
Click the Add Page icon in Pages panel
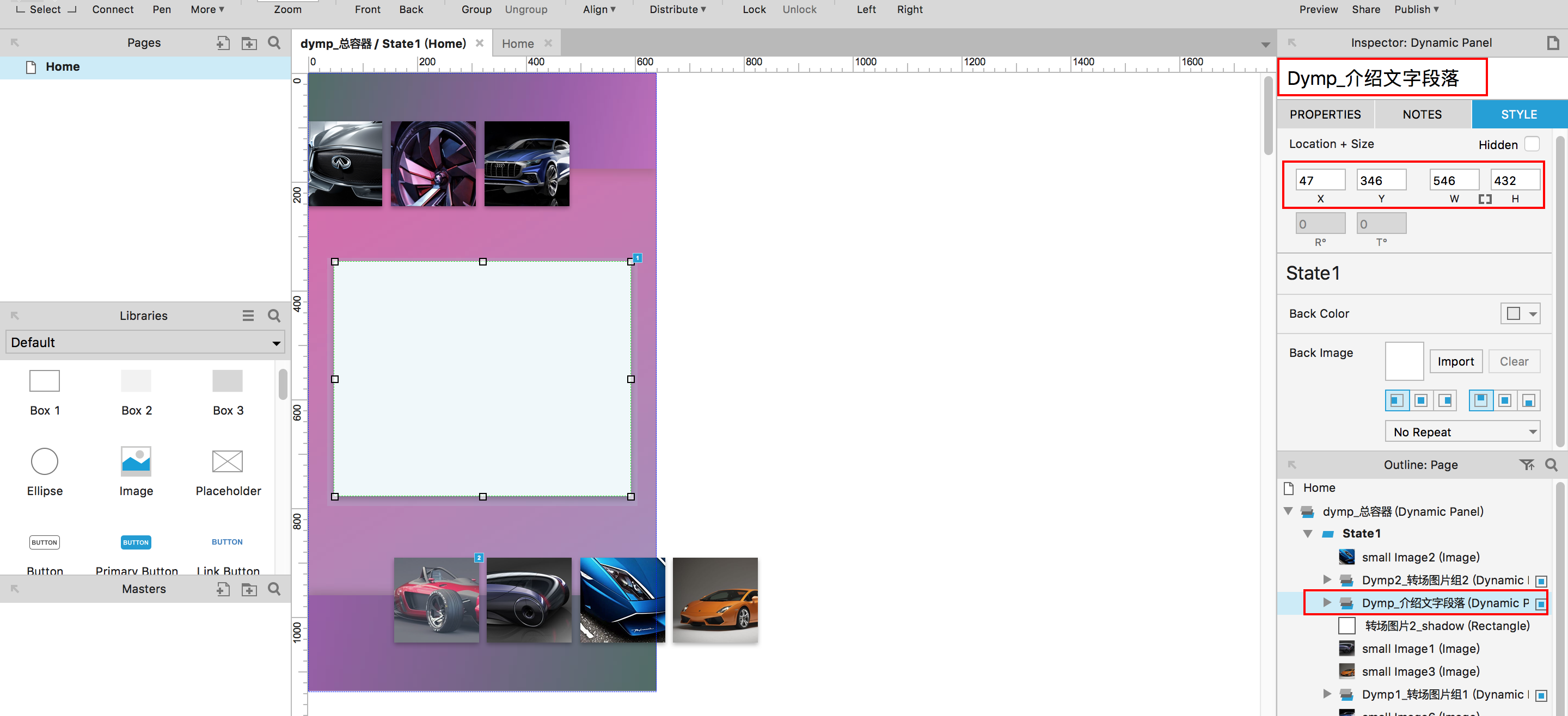223,42
